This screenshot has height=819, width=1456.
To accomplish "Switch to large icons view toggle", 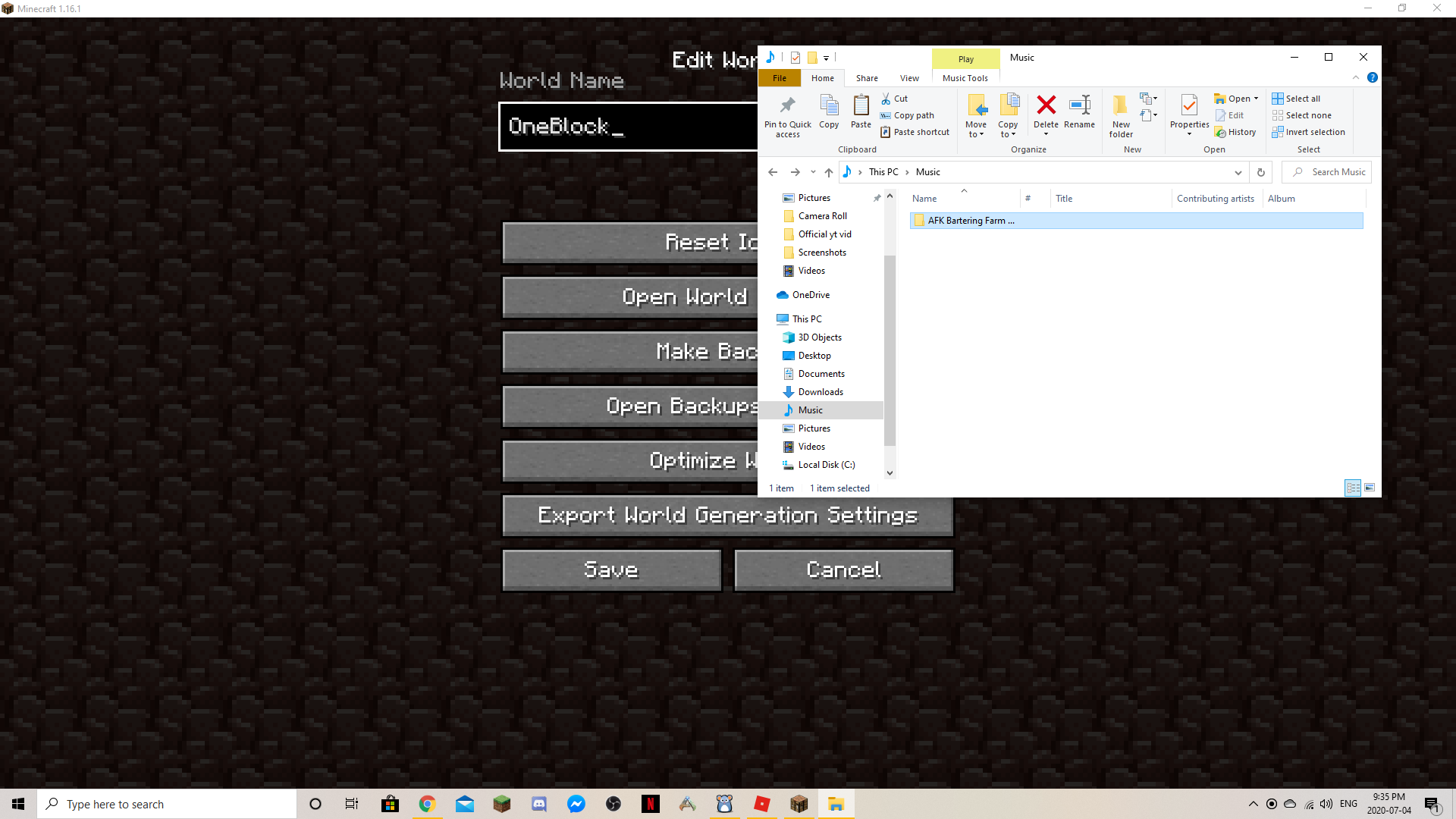I will 1370,488.
